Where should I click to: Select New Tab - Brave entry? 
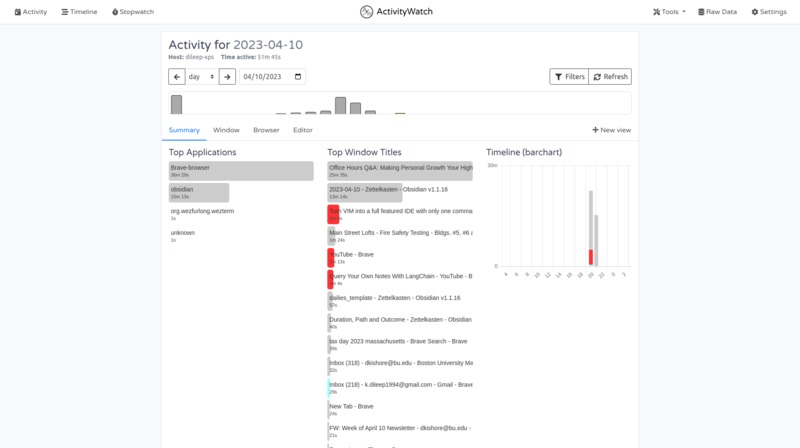(400, 409)
